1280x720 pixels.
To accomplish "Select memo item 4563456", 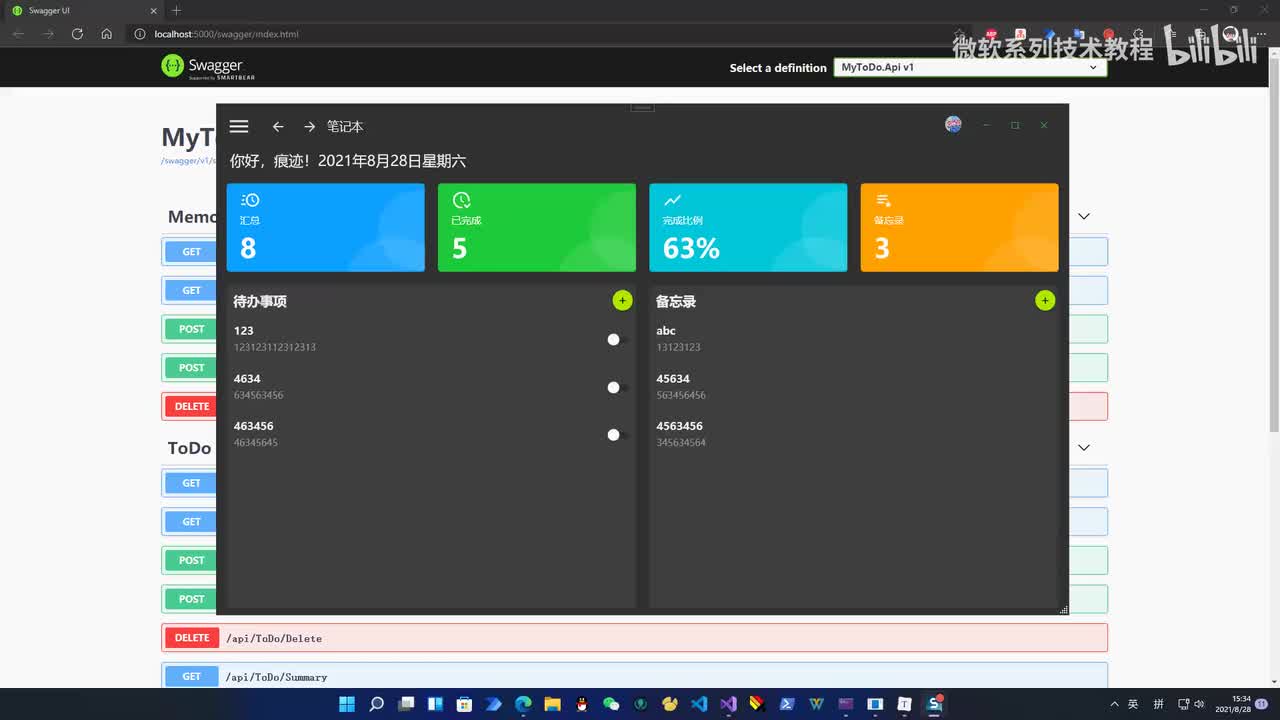I will 853,434.
